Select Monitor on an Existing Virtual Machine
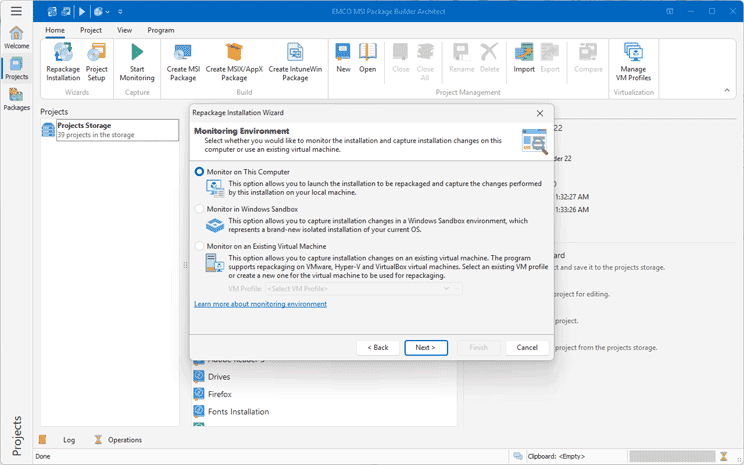The image size is (744, 465). (x=200, y=246)
